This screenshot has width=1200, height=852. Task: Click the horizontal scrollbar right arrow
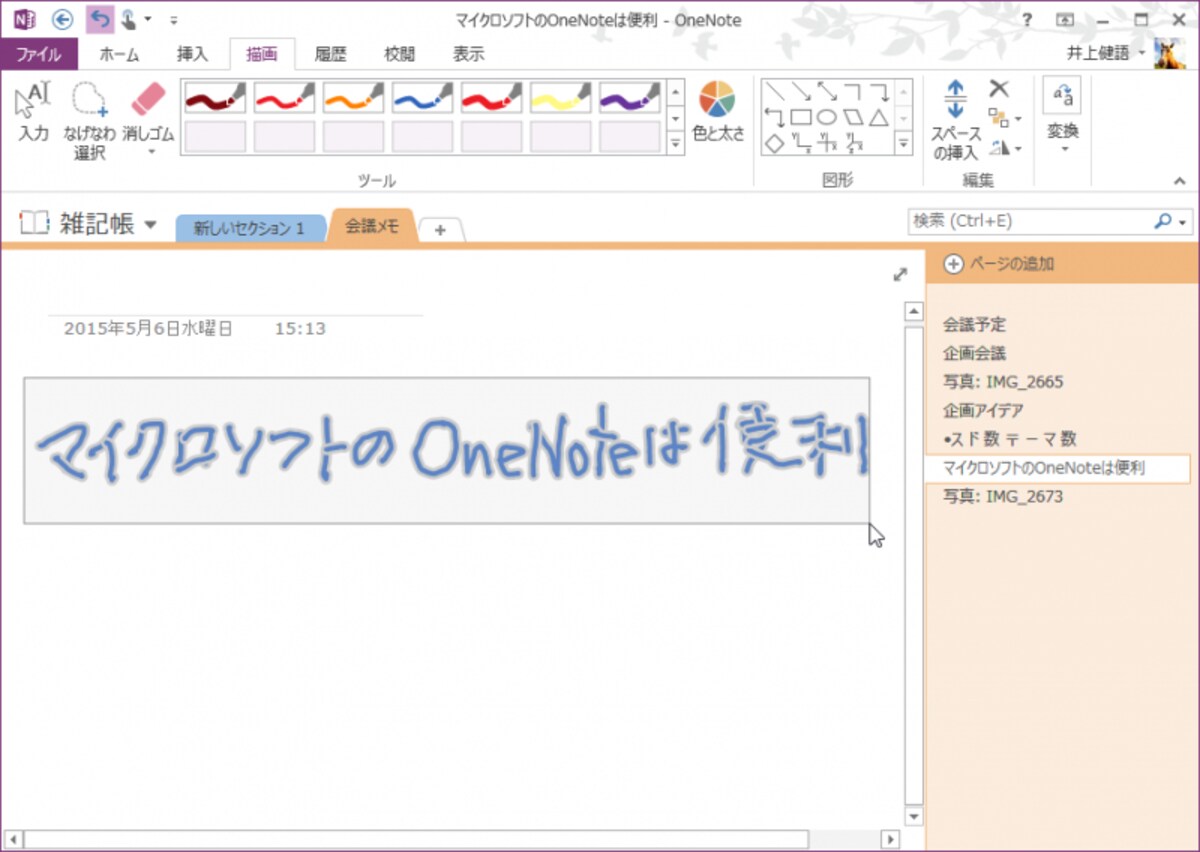pos(888,838)
